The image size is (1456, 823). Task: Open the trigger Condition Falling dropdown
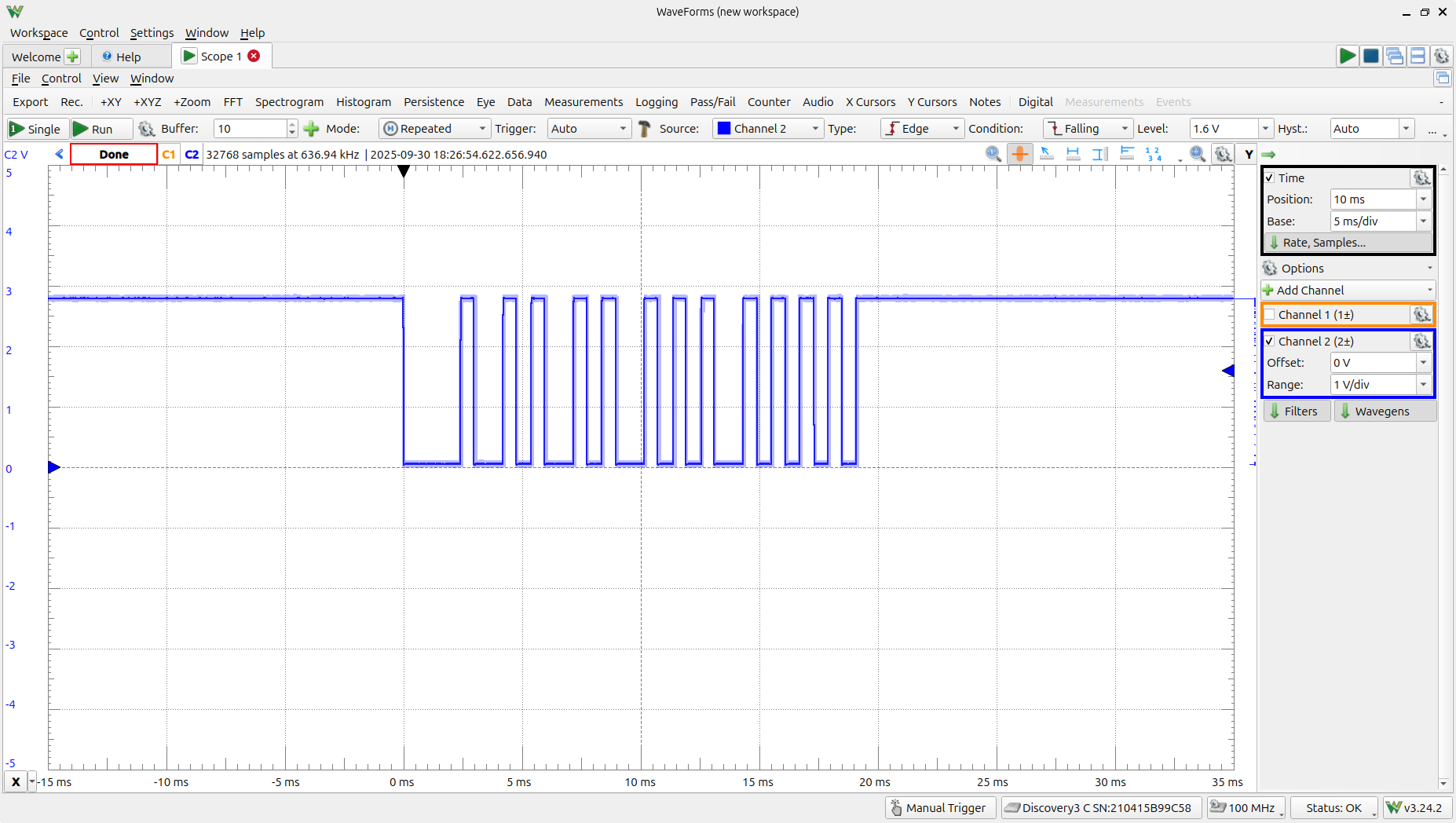tap(1088, 129)
